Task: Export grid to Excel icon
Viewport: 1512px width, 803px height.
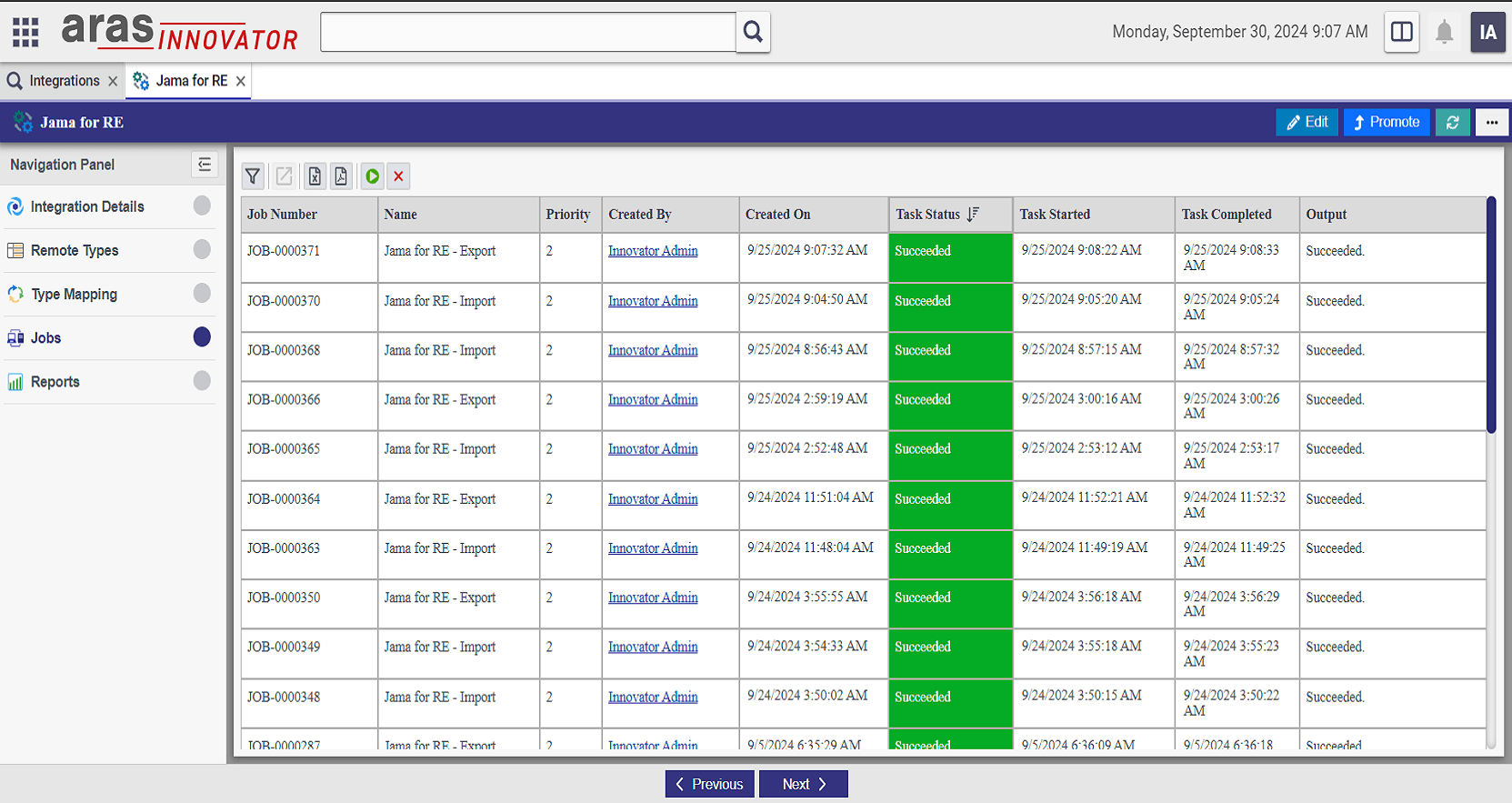Action: click(315, 176)
